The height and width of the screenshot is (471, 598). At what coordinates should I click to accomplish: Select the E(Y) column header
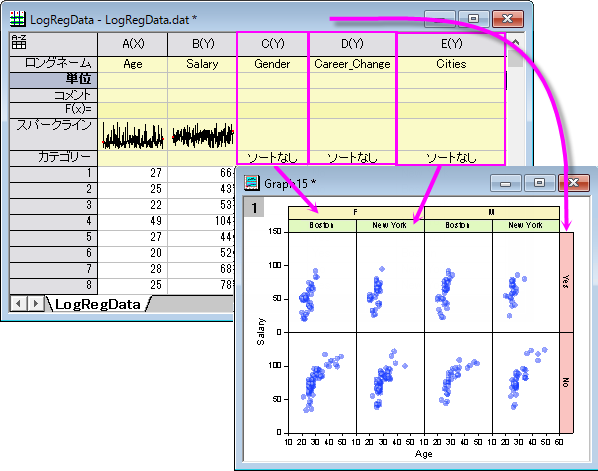point(452,44)
